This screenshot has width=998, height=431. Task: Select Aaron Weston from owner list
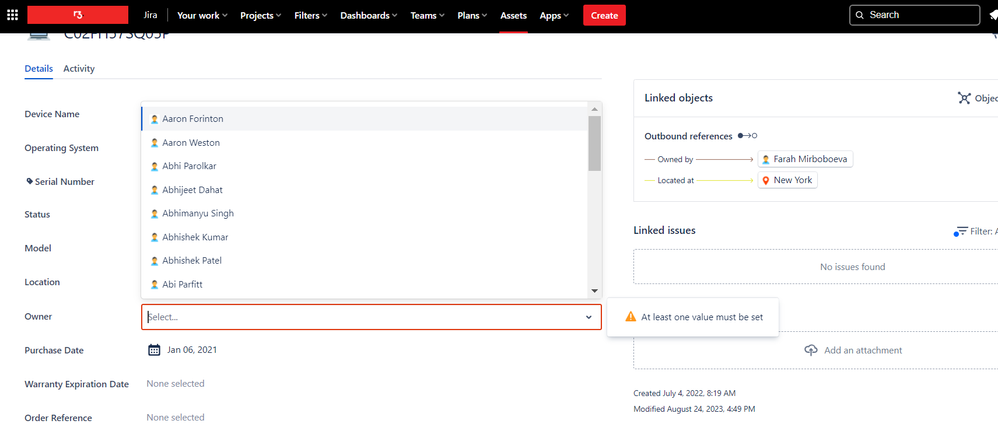(365, 143)
